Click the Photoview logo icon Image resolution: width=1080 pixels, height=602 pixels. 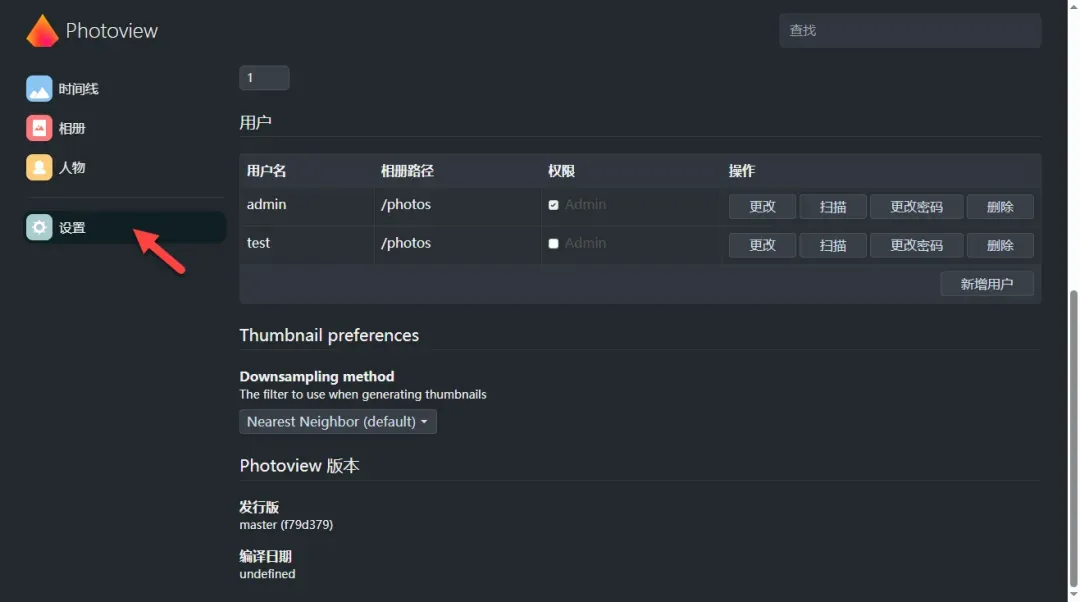[x=42, y=31]
